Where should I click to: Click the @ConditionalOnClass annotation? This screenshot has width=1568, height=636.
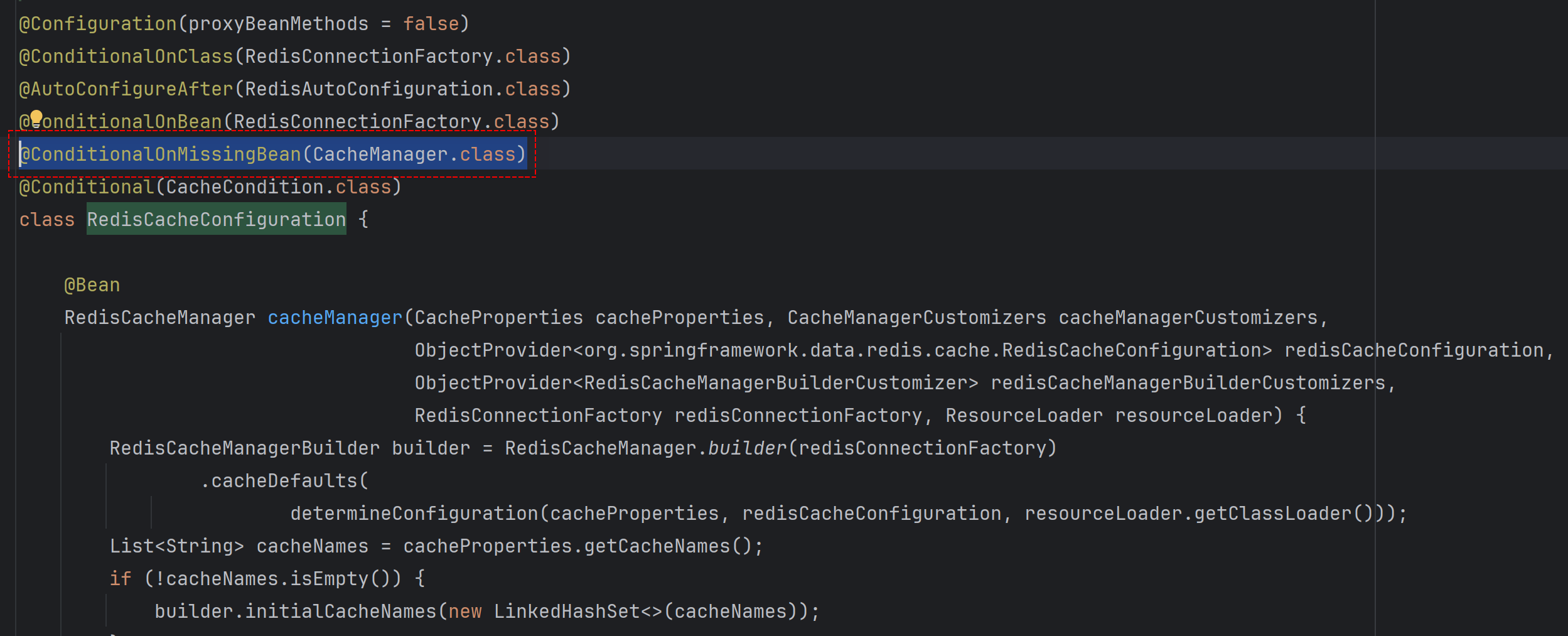click(126, 57)
